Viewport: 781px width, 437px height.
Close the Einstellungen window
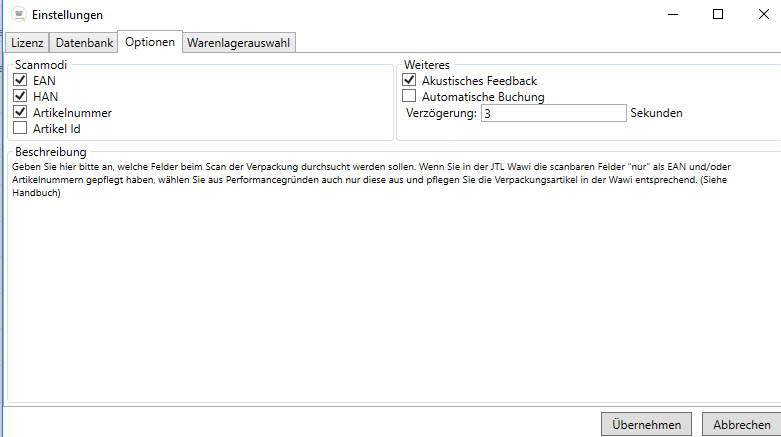pyautogui.click(x=763, y=15)
